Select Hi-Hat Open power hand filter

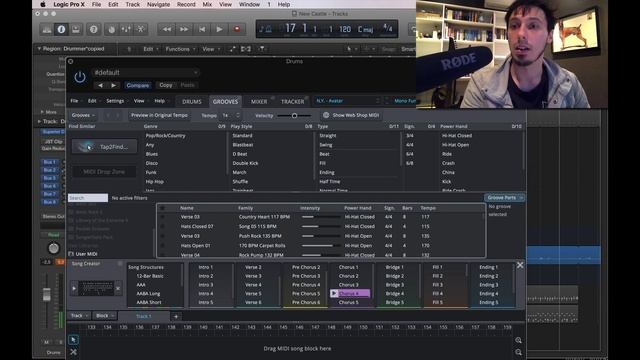point(455,145)
